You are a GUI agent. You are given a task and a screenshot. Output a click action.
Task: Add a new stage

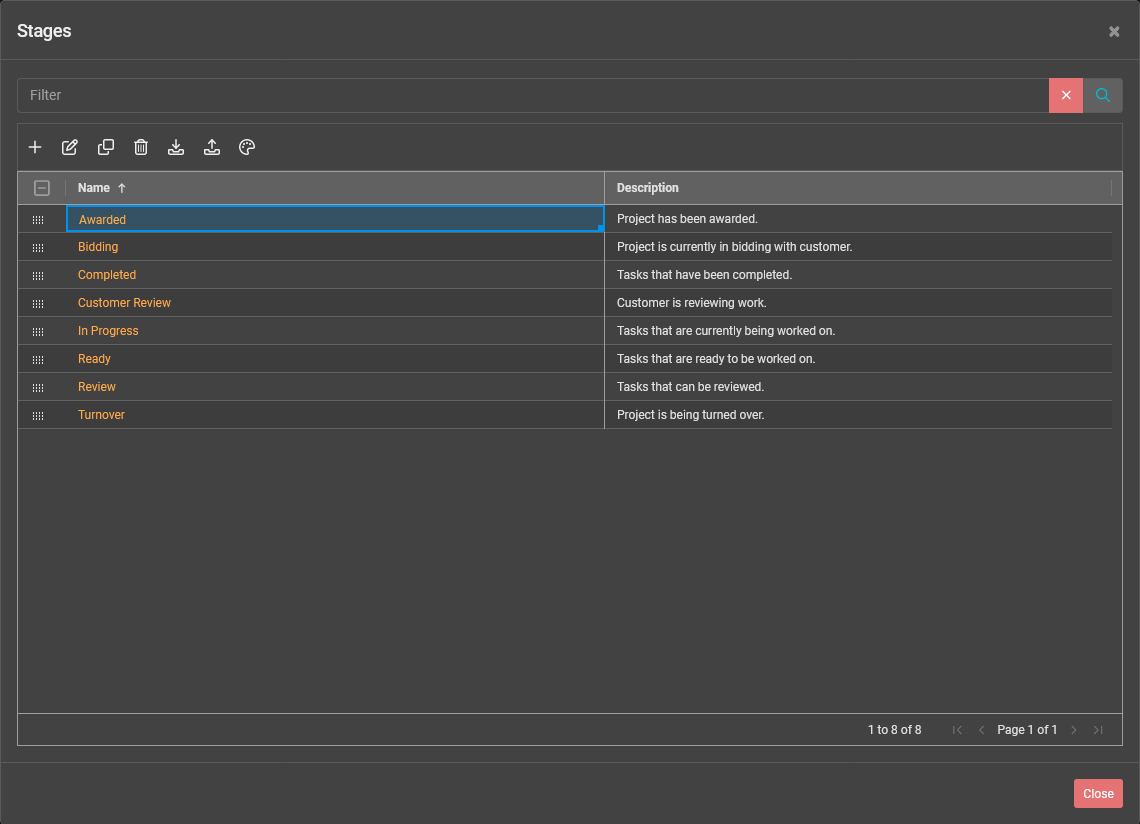pos(35,147)
